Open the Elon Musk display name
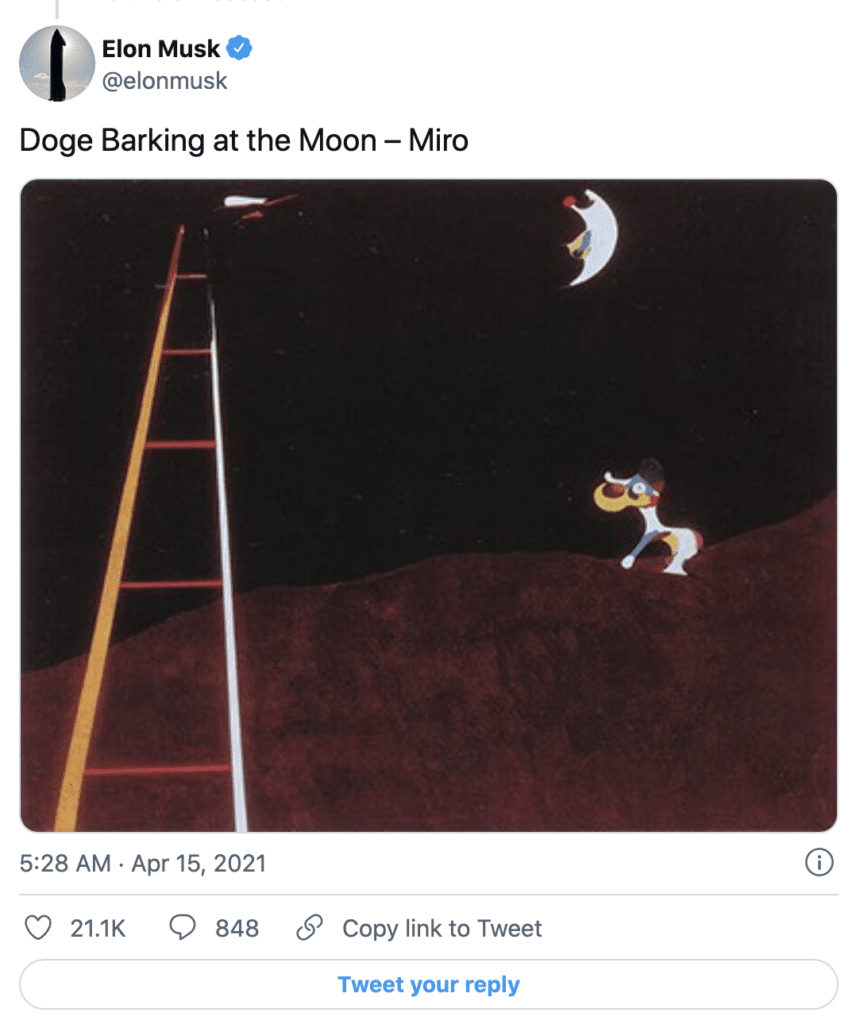The image size is (856, 1024). click(161, 49)
